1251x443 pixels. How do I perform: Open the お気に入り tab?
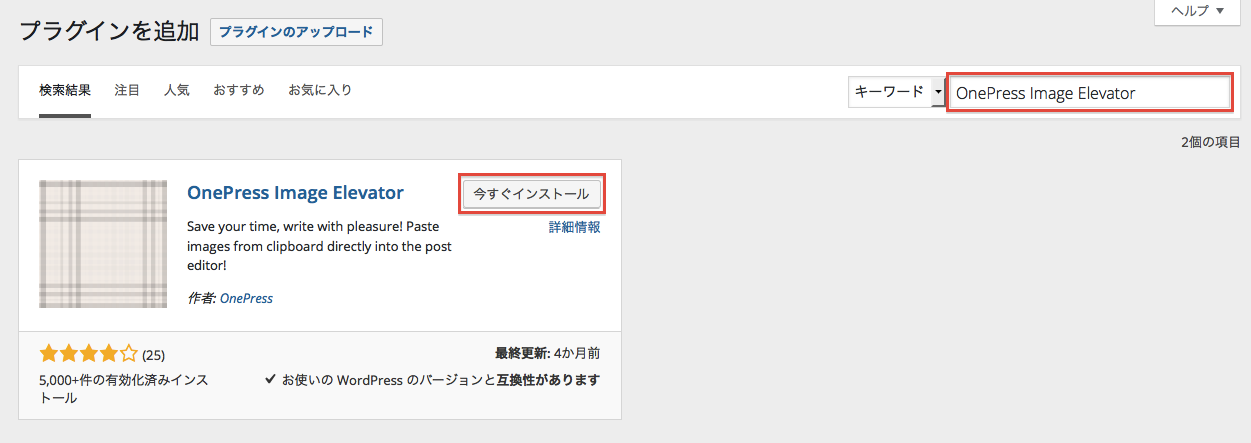point(320,90)
